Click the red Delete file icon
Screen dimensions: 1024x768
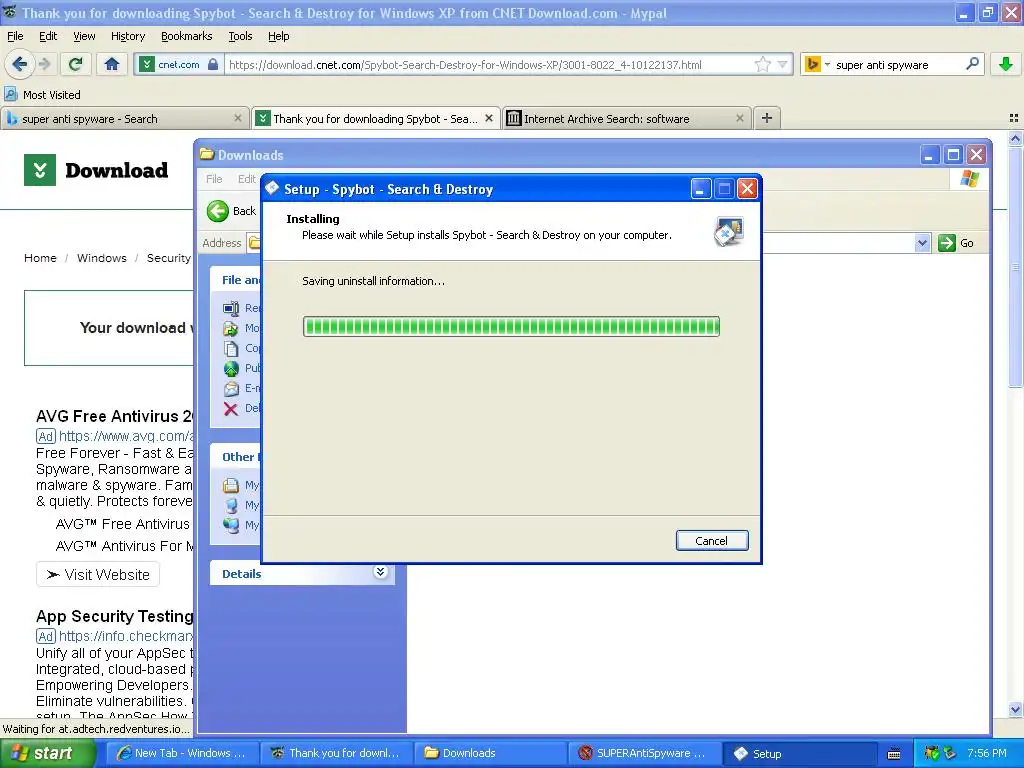coord(231,409)
